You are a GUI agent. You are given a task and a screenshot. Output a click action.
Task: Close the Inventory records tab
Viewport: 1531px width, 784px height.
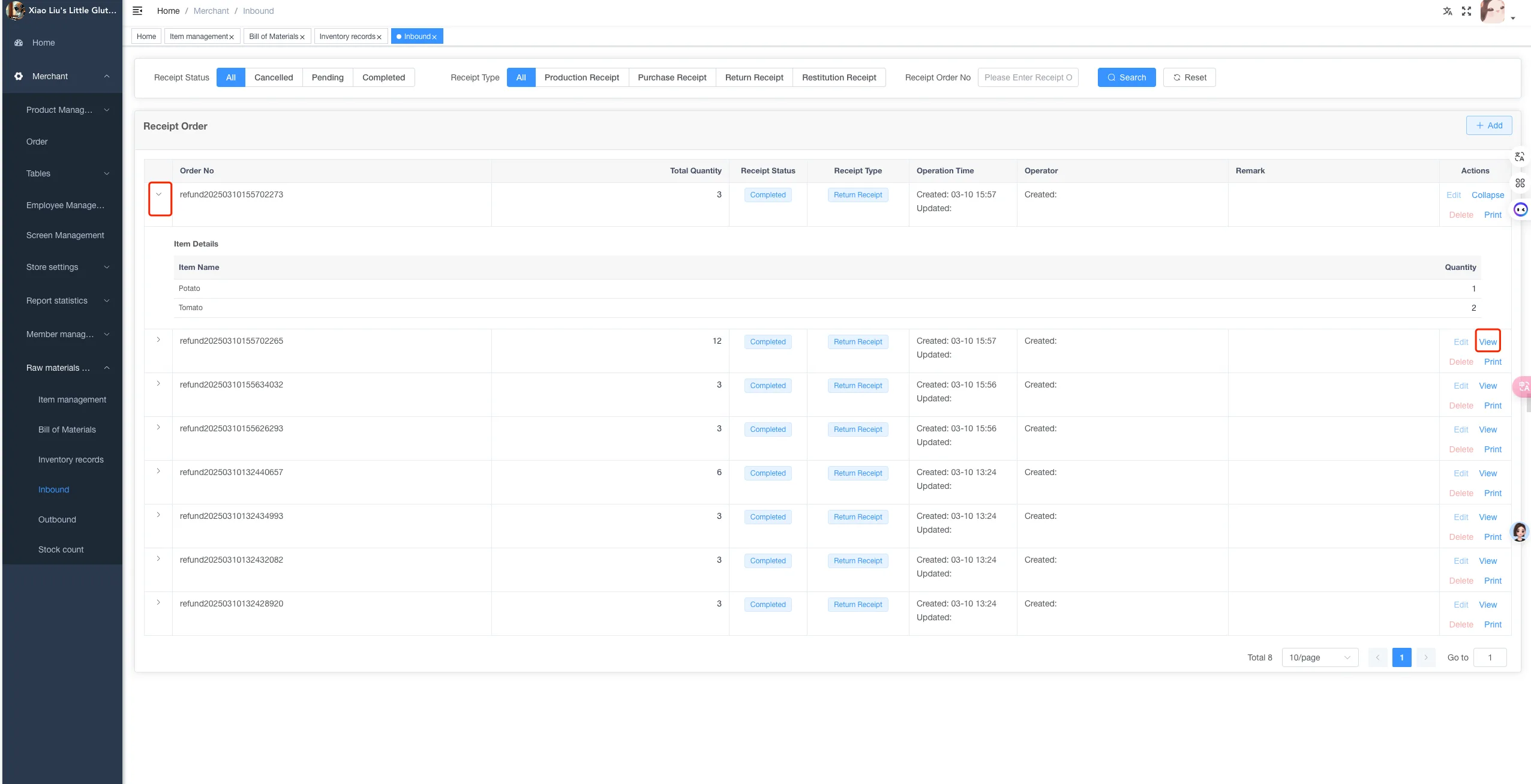[379, 37]
